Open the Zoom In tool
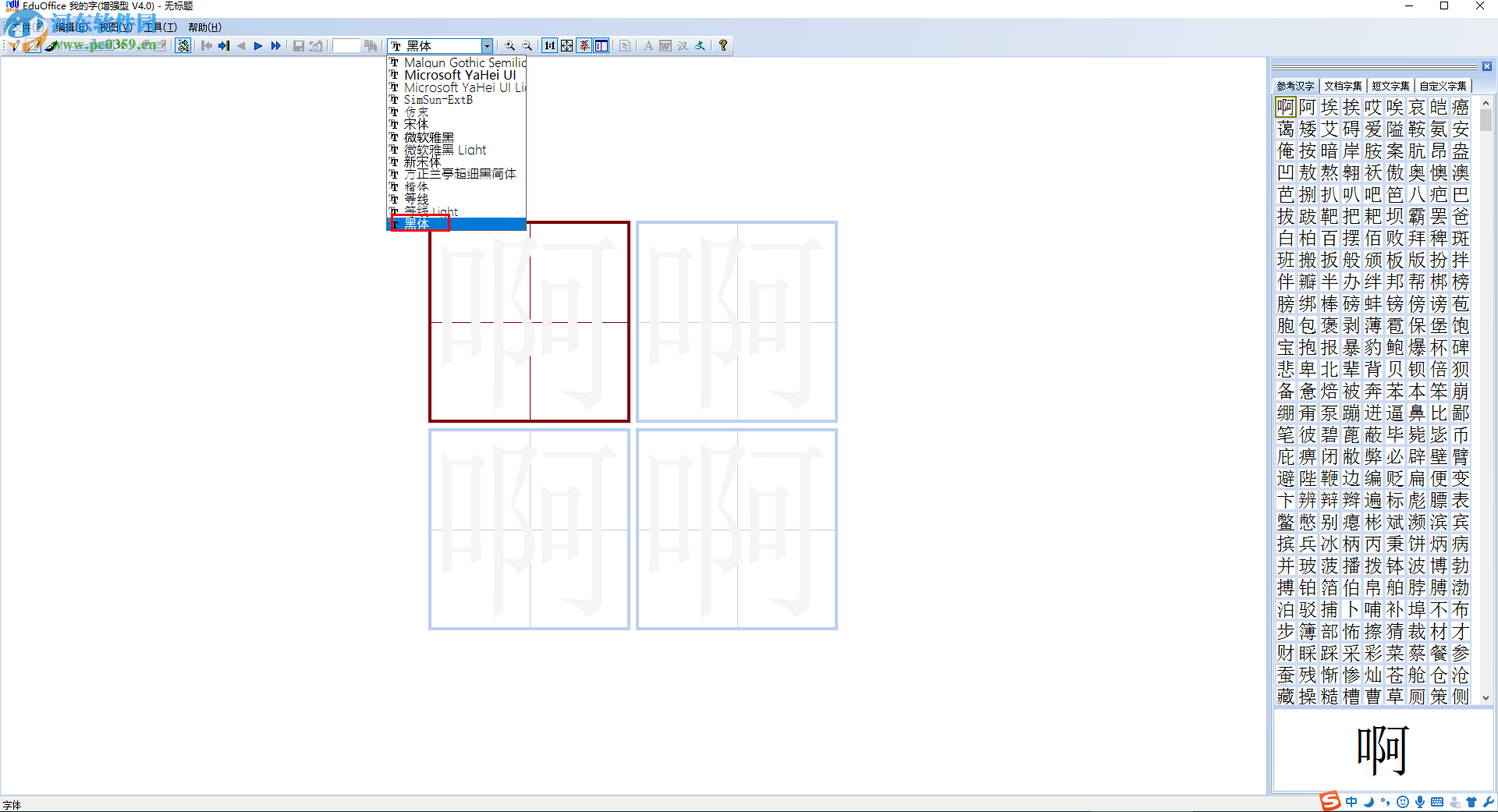 [x=509, y=46]
